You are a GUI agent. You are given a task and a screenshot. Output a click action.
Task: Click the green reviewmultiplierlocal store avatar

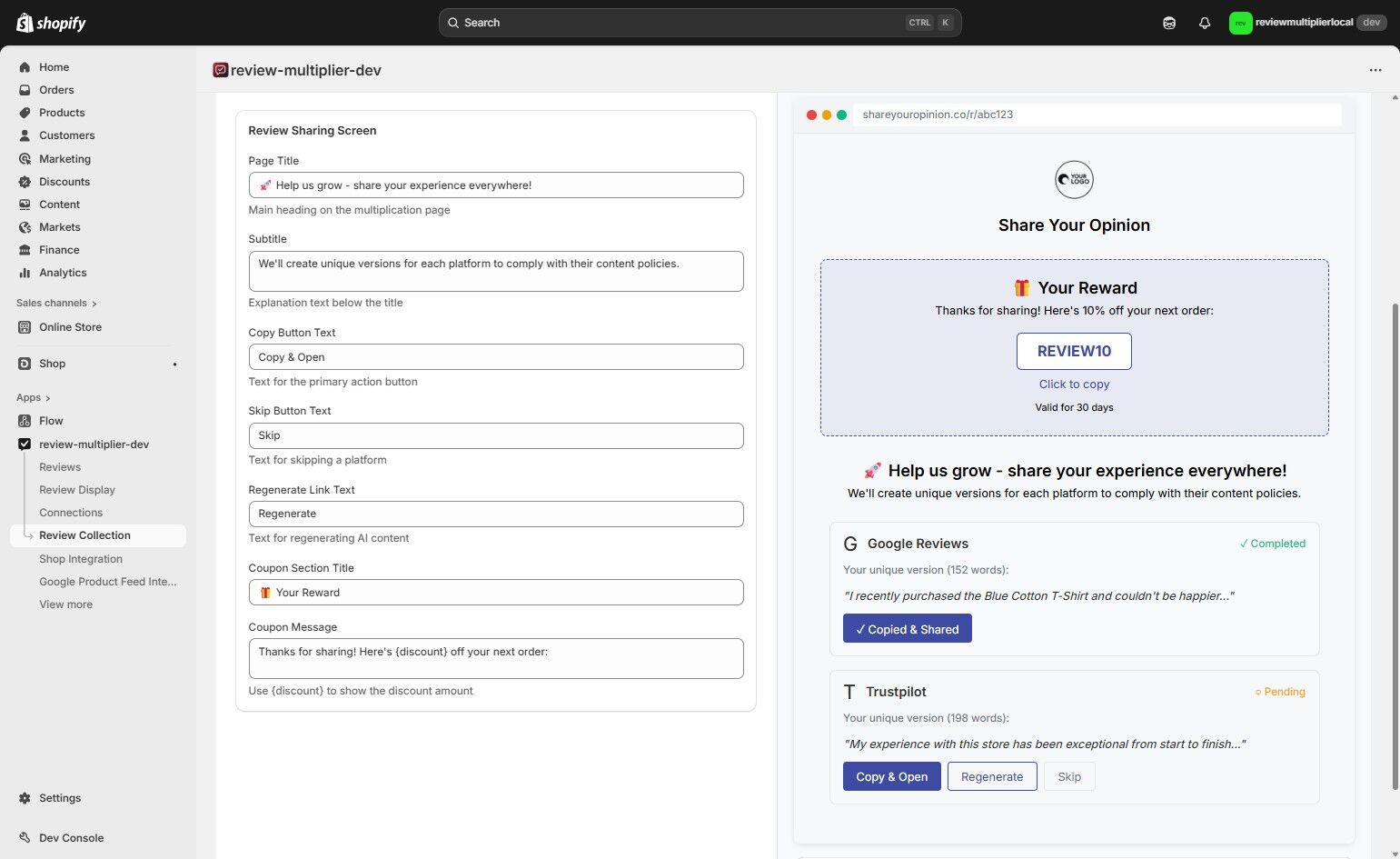[x=1240, y=23]
